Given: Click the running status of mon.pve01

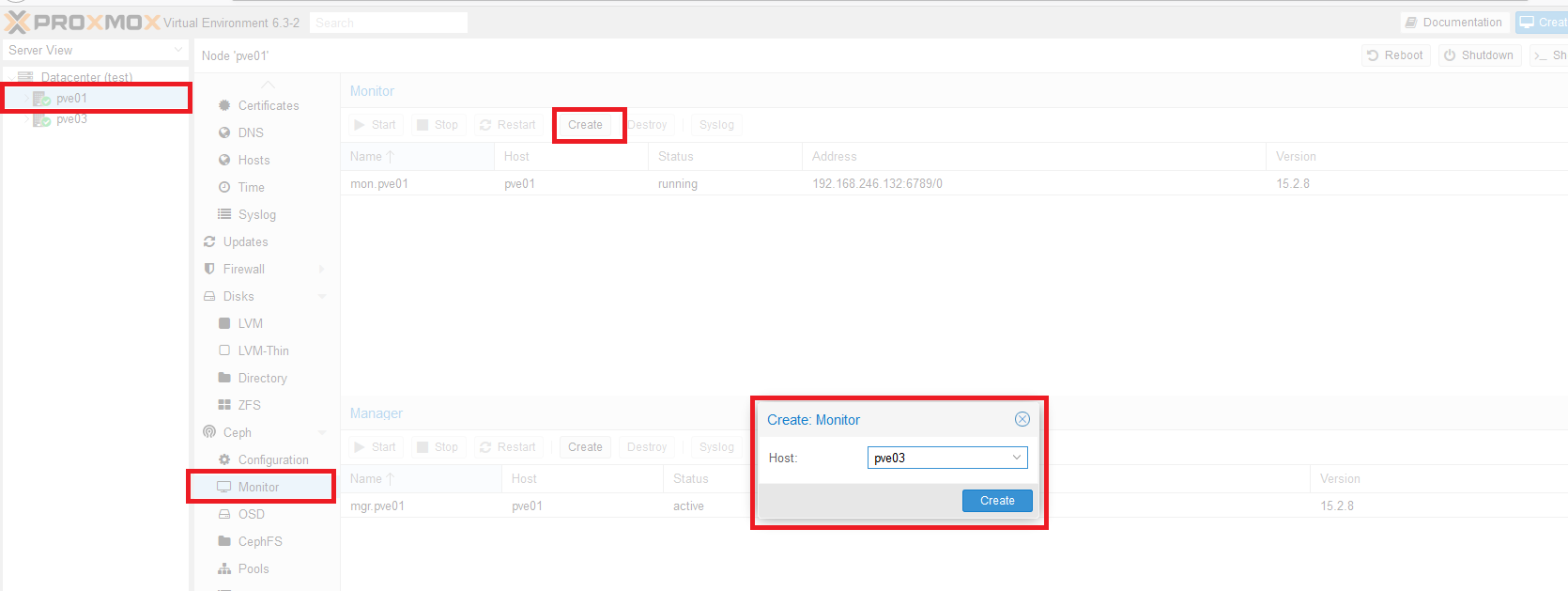Looking at the screenshot, I should [x=678, y=184].
